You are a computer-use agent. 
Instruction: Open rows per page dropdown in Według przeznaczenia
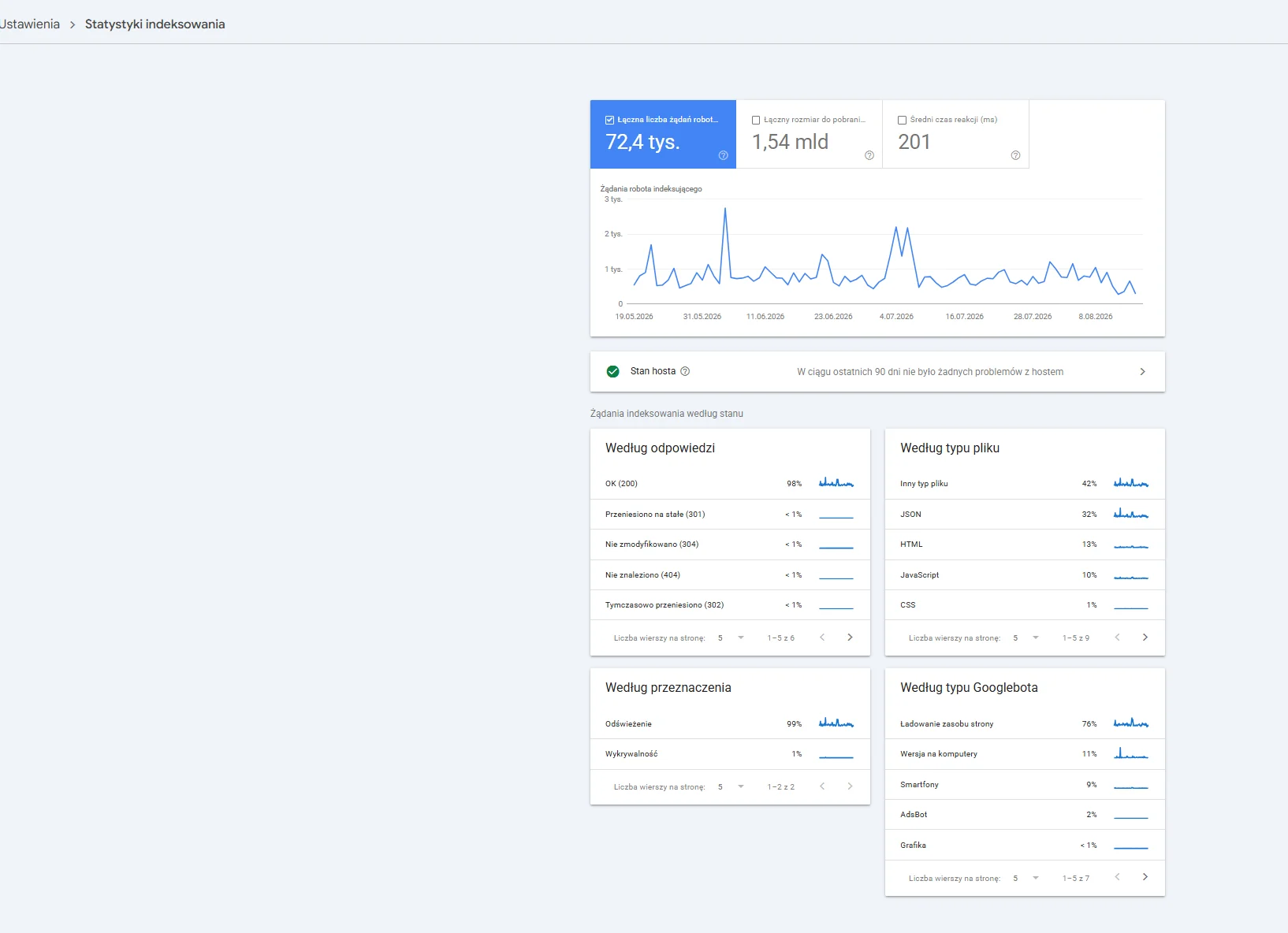[731, 786]
